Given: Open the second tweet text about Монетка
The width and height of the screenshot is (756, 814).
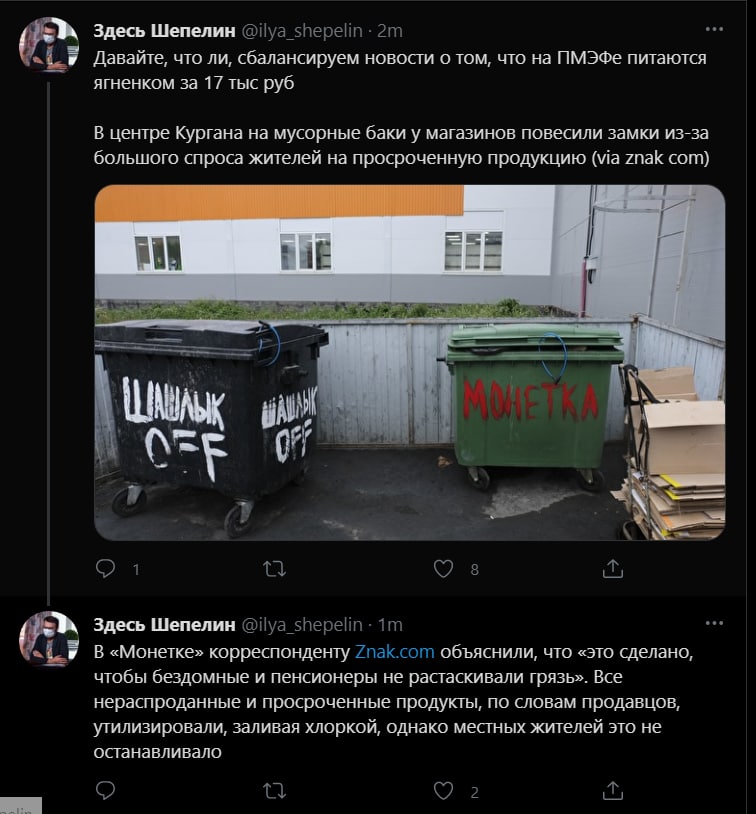Looking at the screenshot, I should pos(393,701).
